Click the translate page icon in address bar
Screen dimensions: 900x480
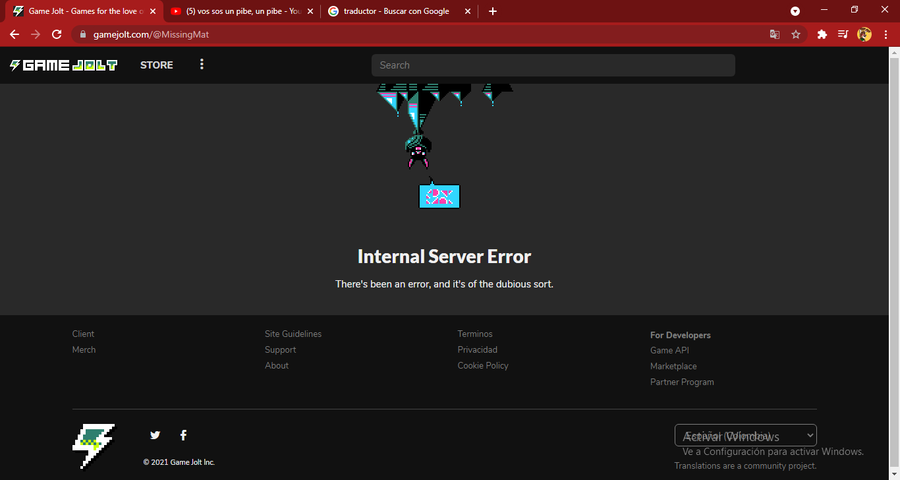tap(774, 34)
